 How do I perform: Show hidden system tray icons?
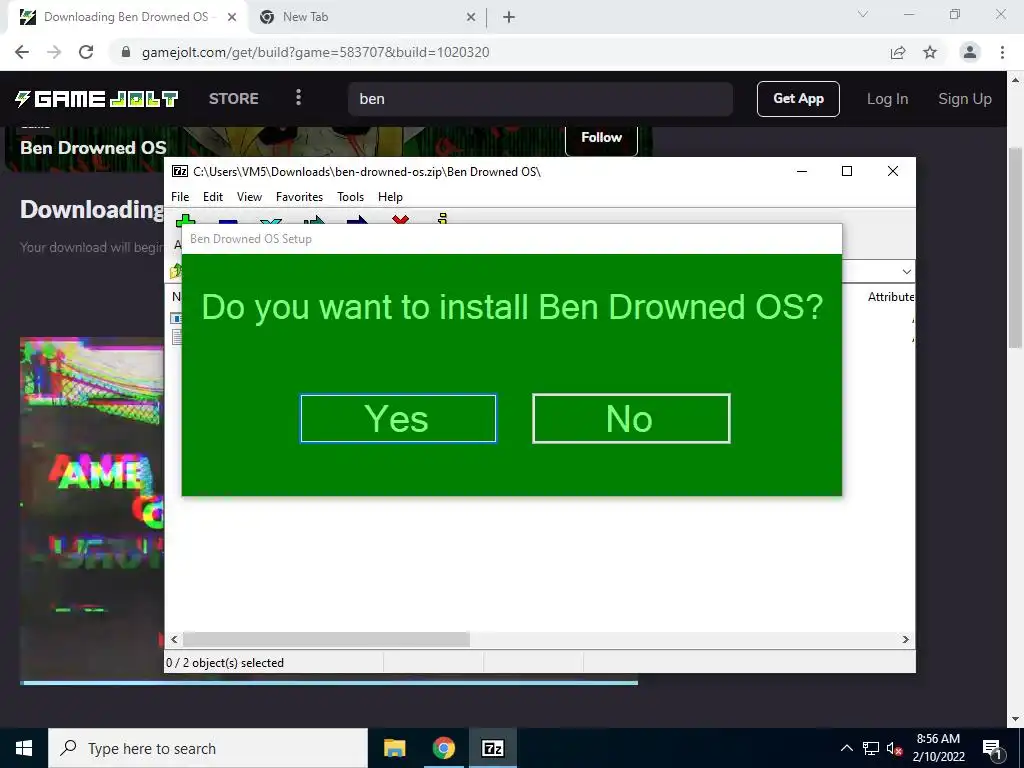[x=846, y=748]
